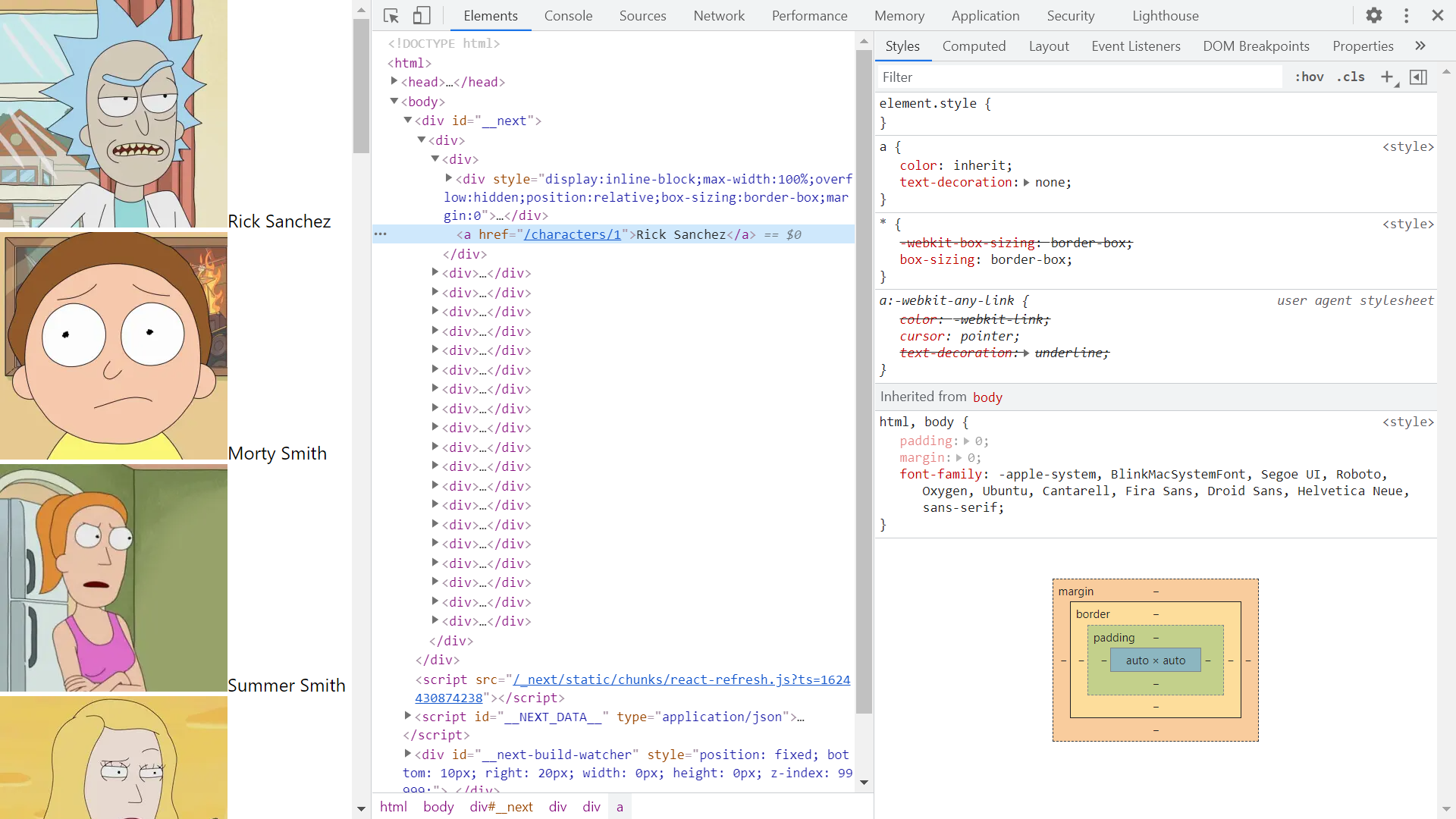Viewport: 1456px width, 819px height.
Task: Open the Computed styles tab
Action: [974, 46]
